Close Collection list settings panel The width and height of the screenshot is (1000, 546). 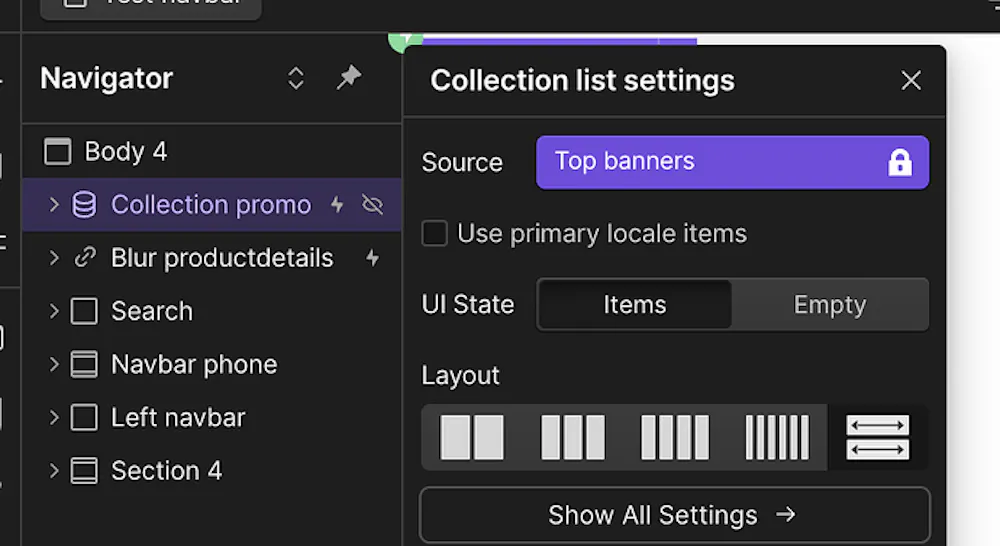click(x=911, y=80)
